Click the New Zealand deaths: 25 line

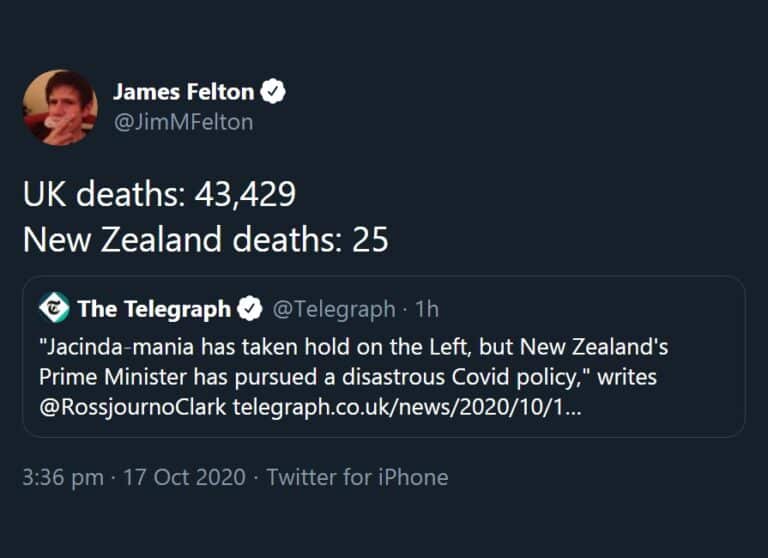pyautogui.click(x=205, y=240)
